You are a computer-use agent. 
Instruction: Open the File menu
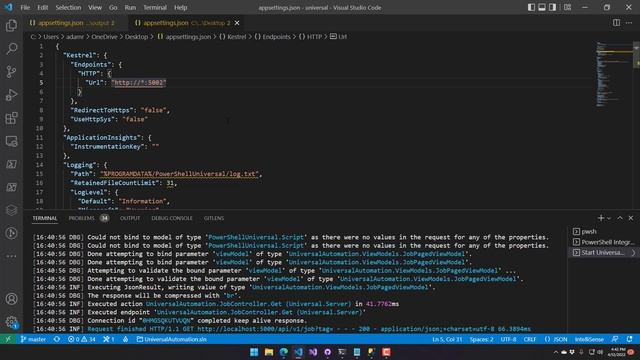[x=25, y=7]
